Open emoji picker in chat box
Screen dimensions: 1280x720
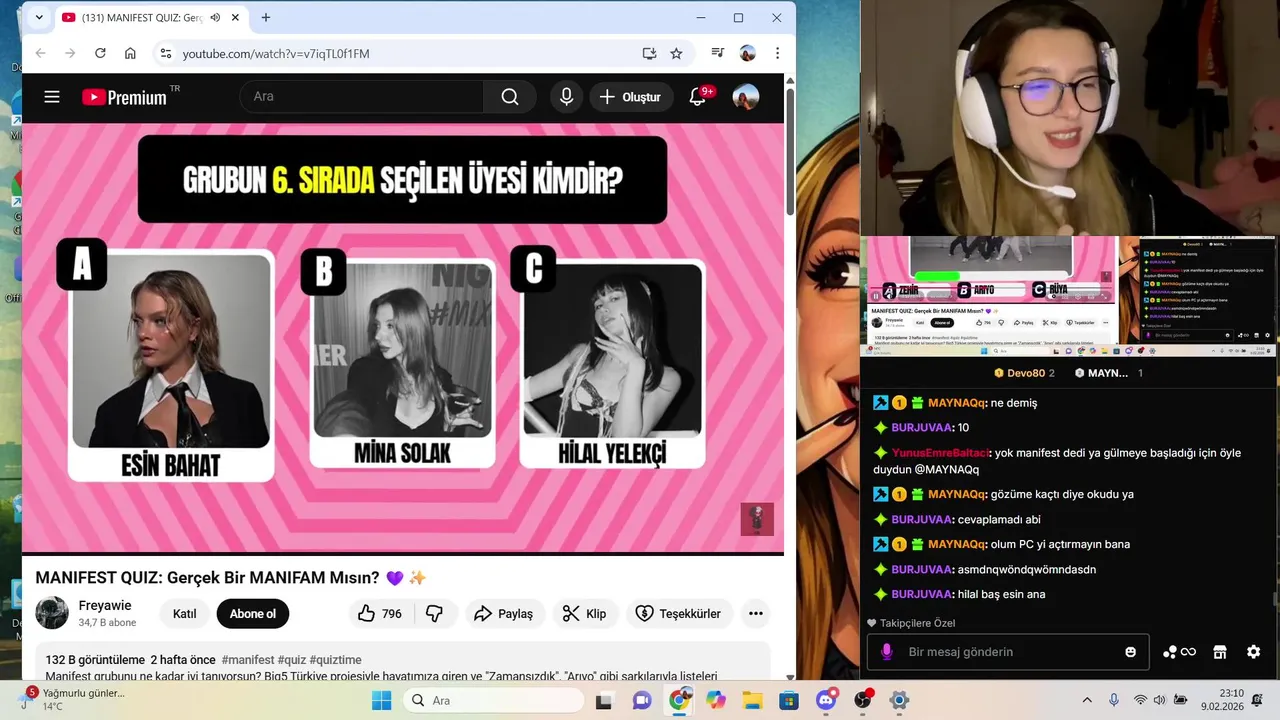pos(1131,652)
